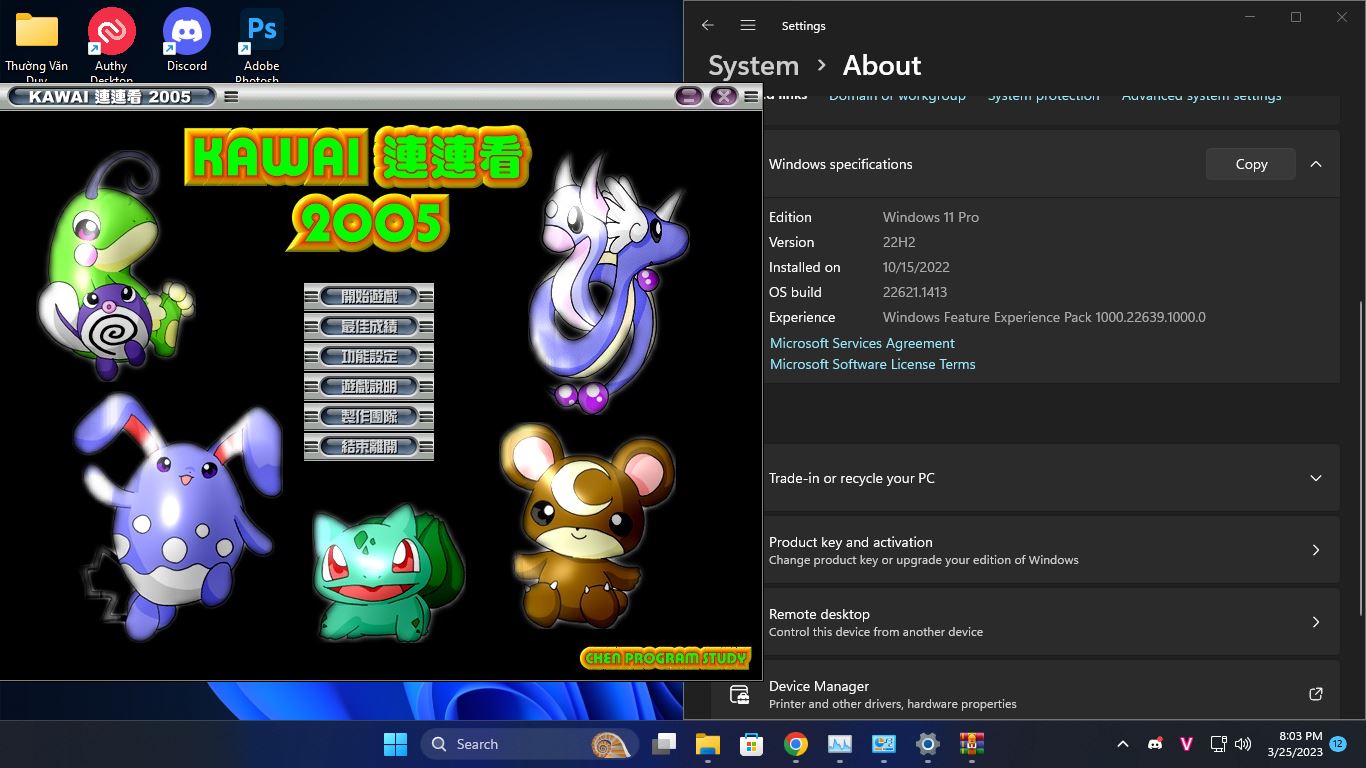Collapse the Windows specifications section
This screenshot has height=768, width=1366.
[x=1316, y=163]
